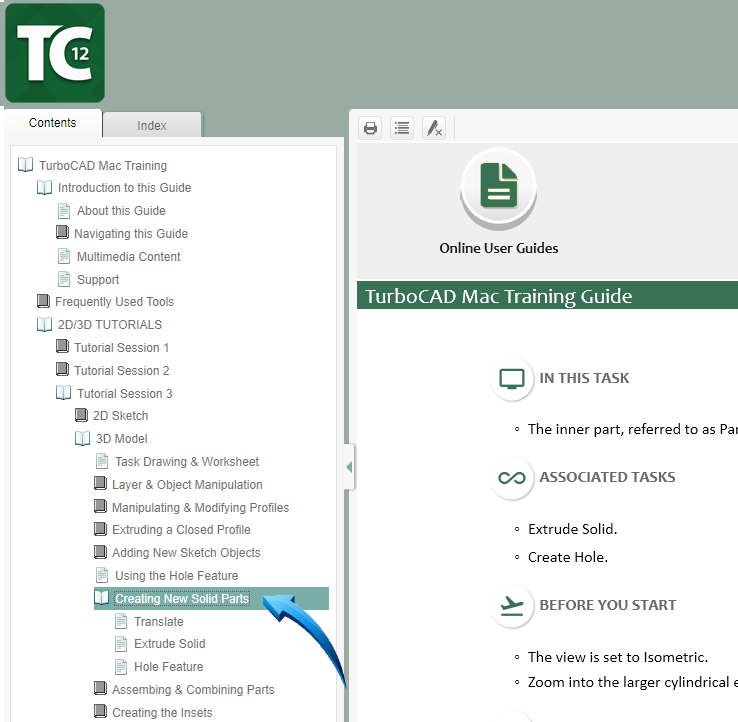Expand Creating the Insets book icon

click(100, 711)
